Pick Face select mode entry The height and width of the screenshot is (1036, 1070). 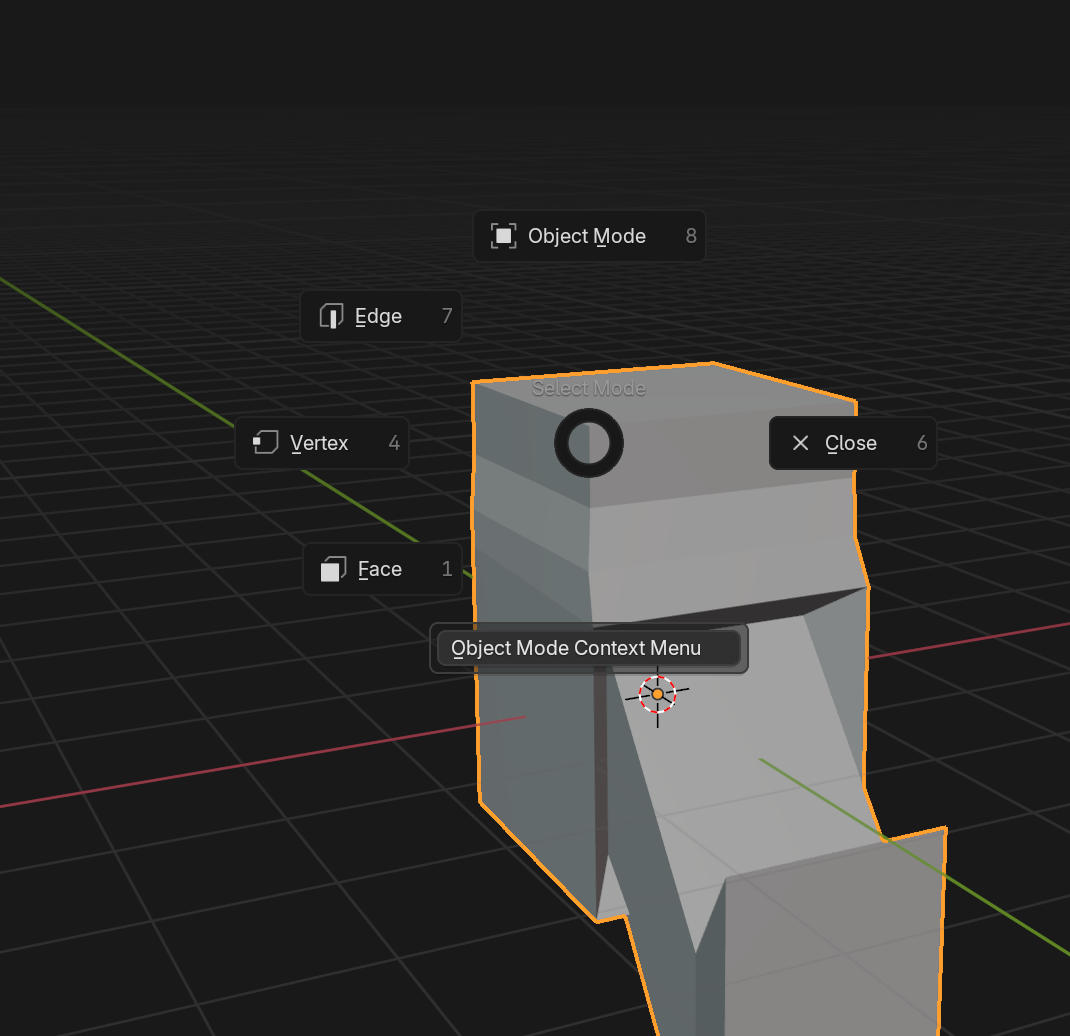point(382,569)
